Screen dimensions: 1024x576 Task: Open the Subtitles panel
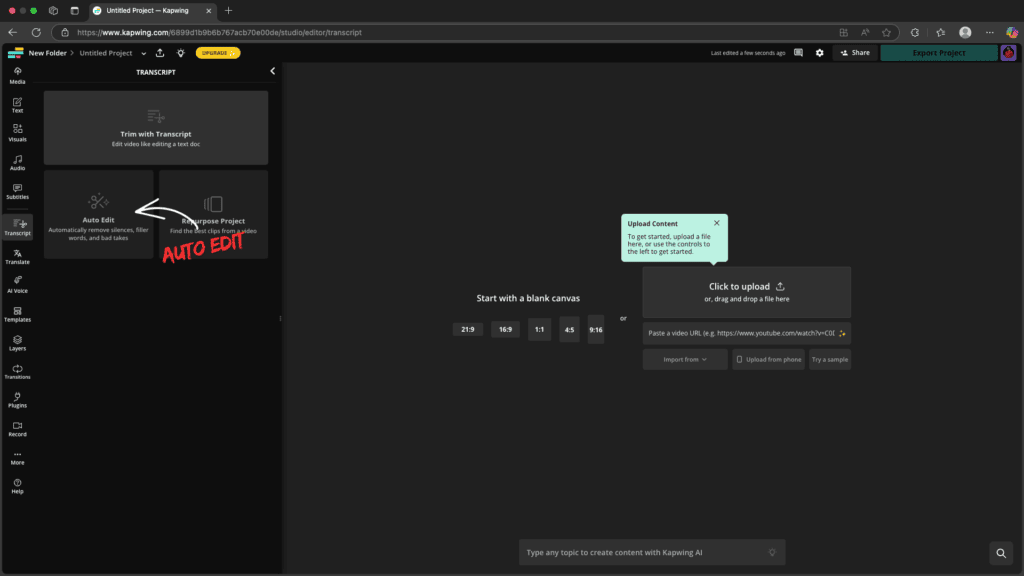pyautogui.click(x=17, y=190)
